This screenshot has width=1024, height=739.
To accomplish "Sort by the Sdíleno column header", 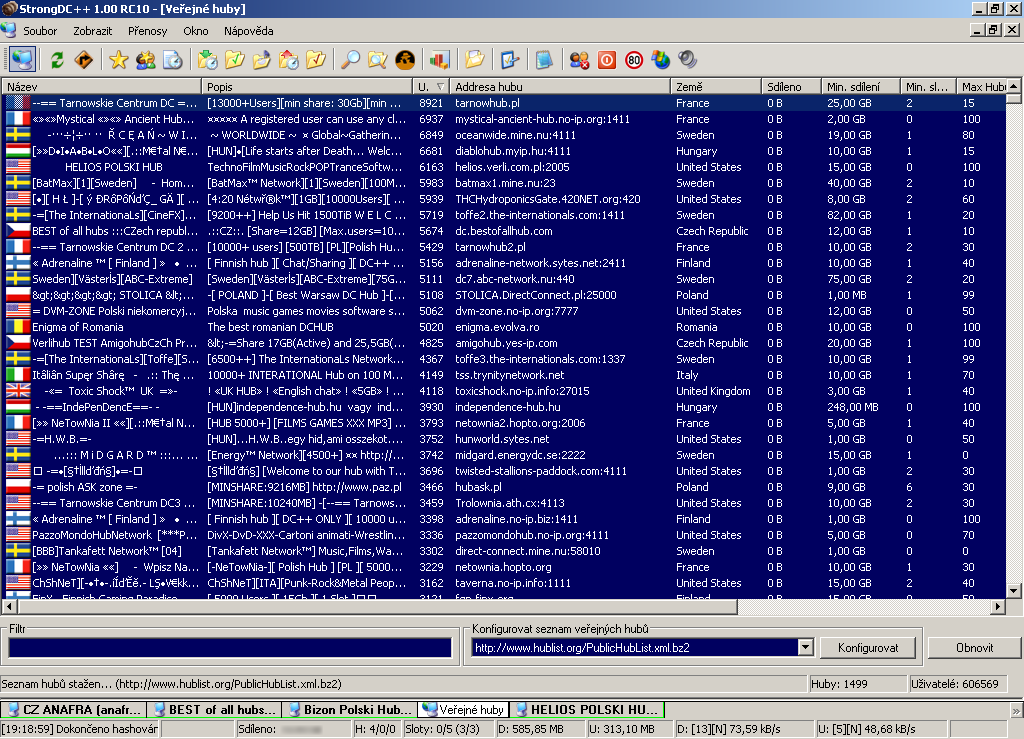I will pos(792,87).
